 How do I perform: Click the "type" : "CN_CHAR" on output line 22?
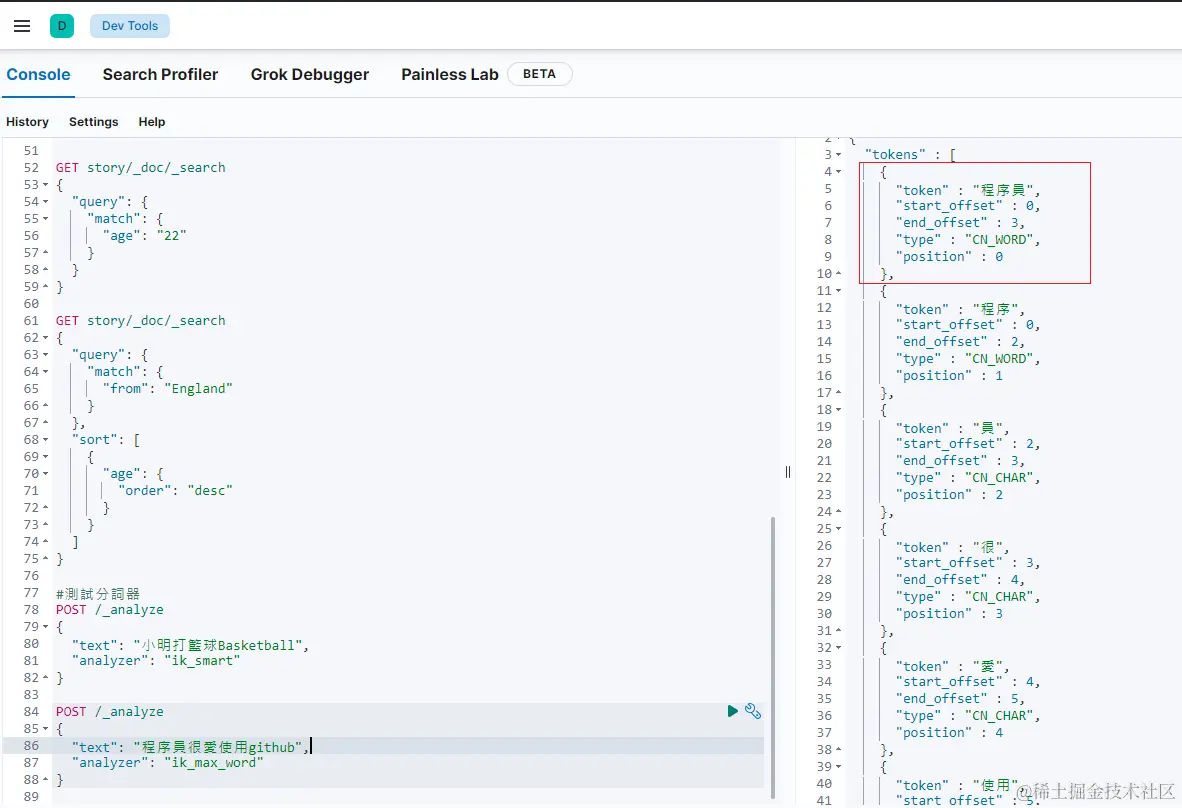click(x=968, y=478)
